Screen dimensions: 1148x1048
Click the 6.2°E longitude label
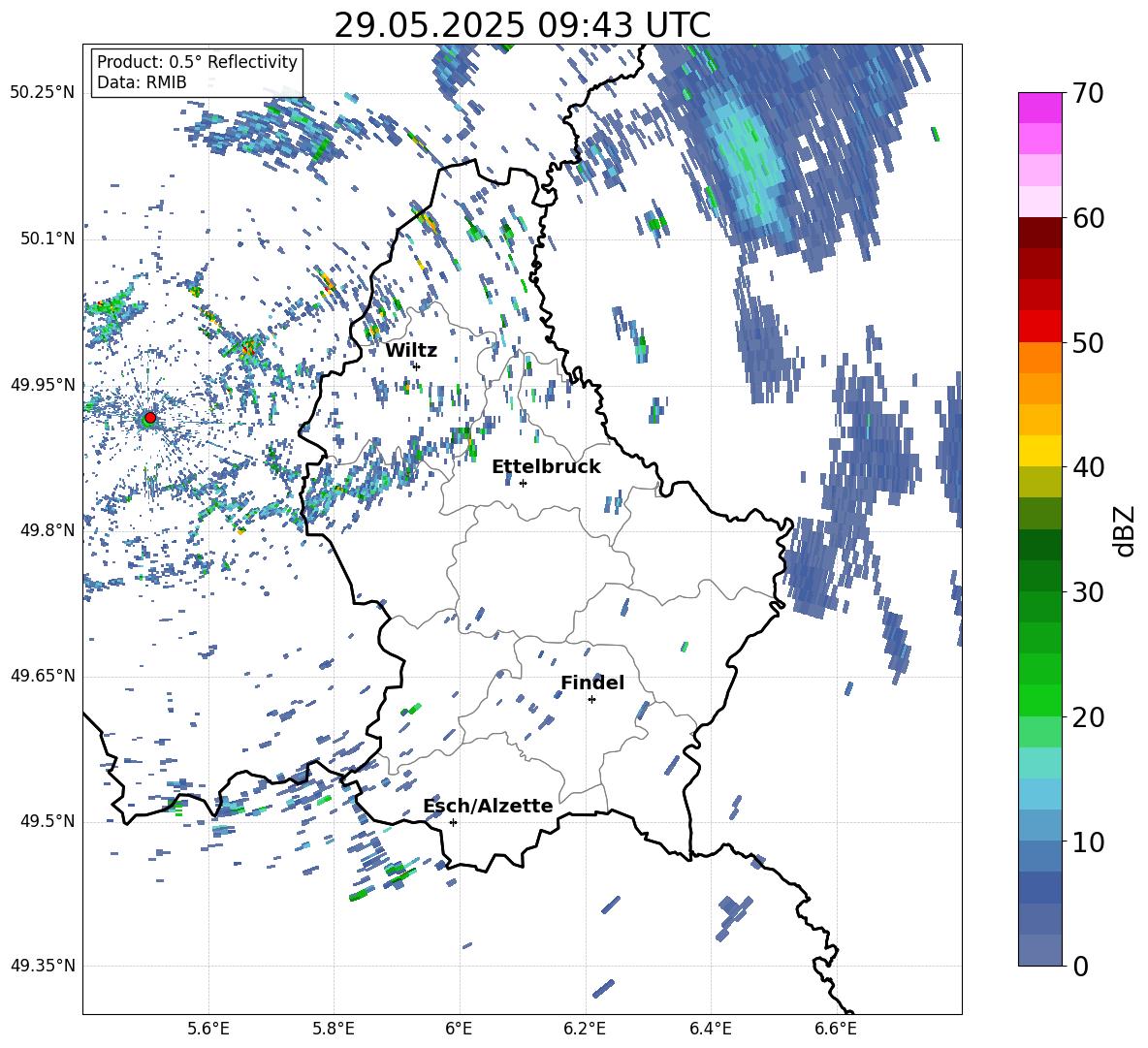point(585,1029)
